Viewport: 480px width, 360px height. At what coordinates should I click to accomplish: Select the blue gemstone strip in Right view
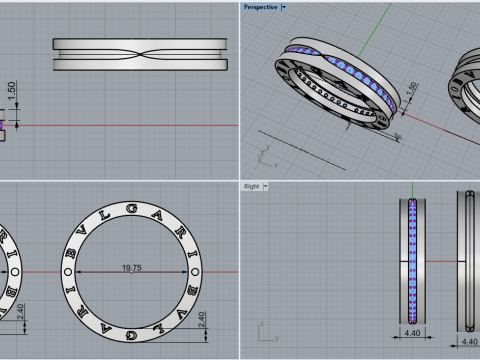[x=412, y=261]
